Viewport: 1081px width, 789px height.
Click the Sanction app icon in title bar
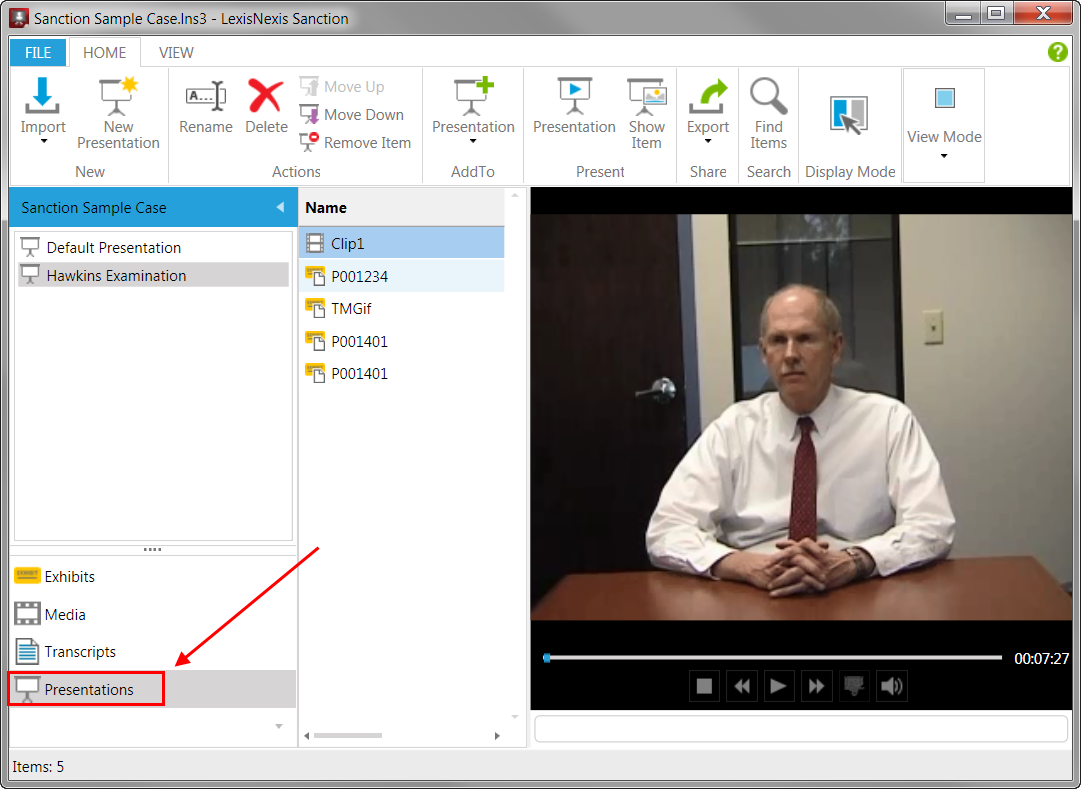[19, 18]
